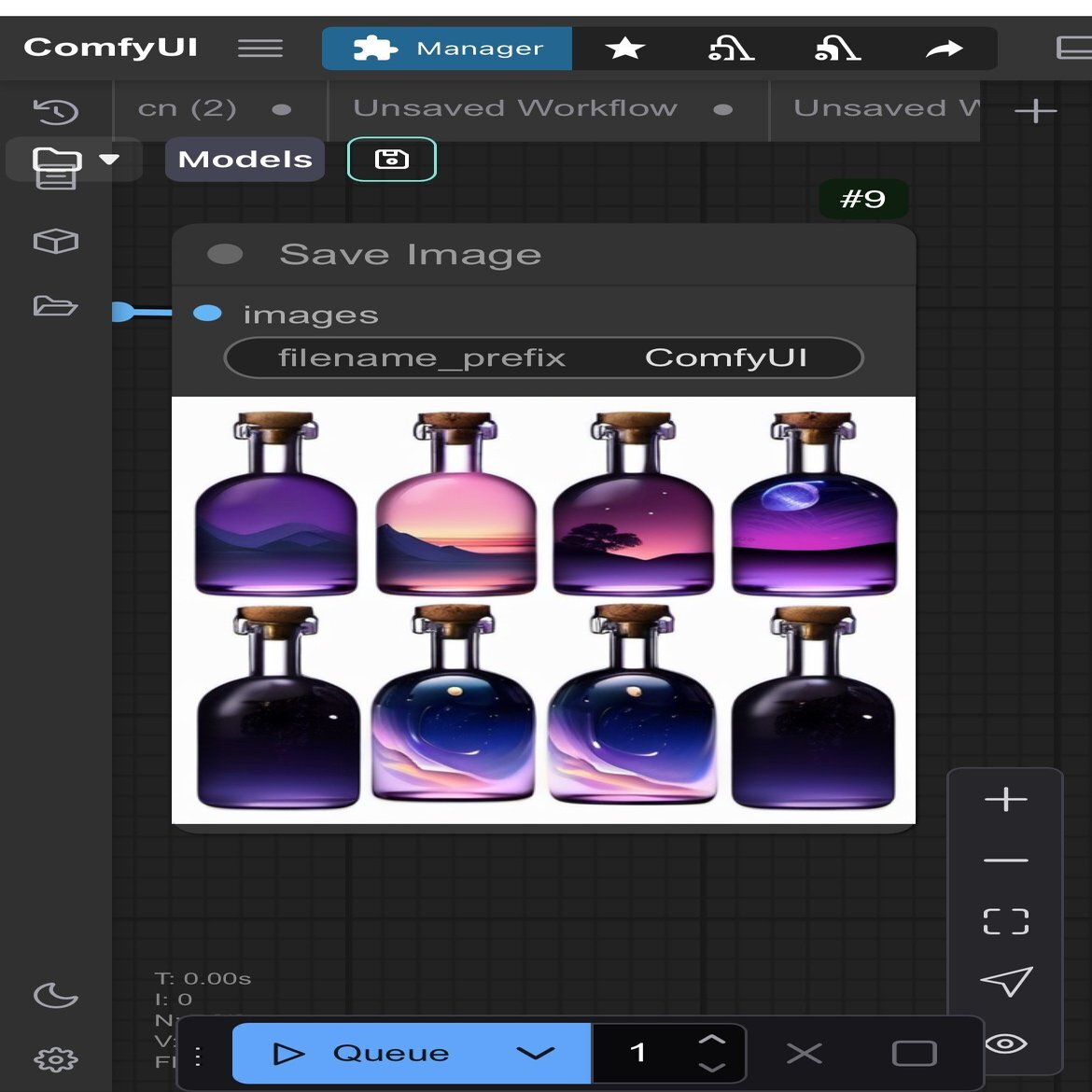
Task: Open the queue history sidebar icon
Action: tap(56, 111)
